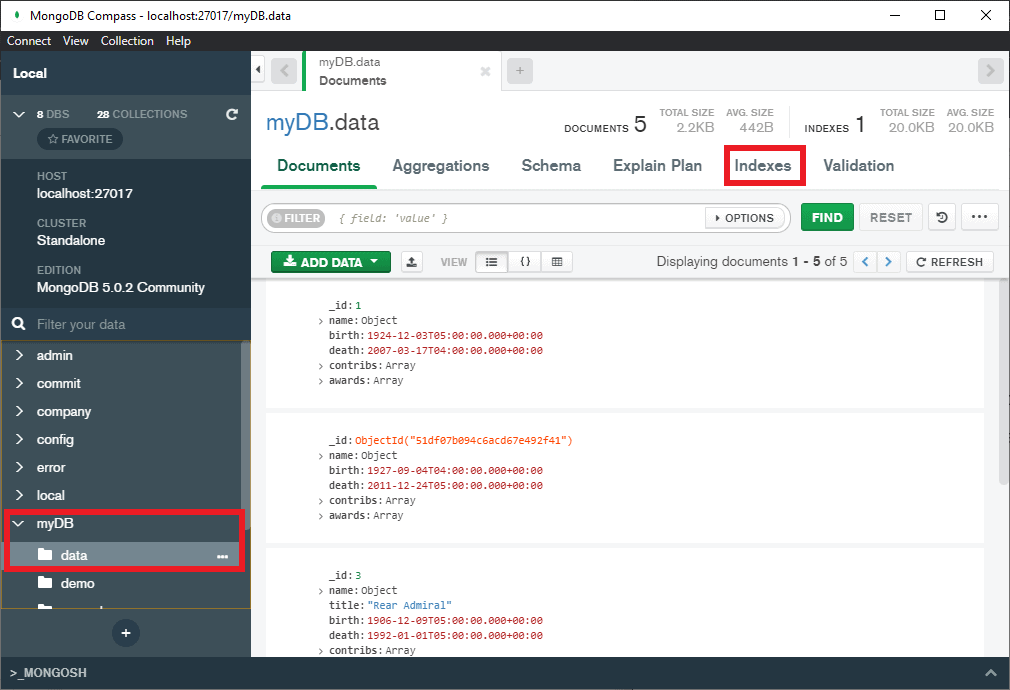
Task: Select the table view icon
Action: tap(557, 261)
